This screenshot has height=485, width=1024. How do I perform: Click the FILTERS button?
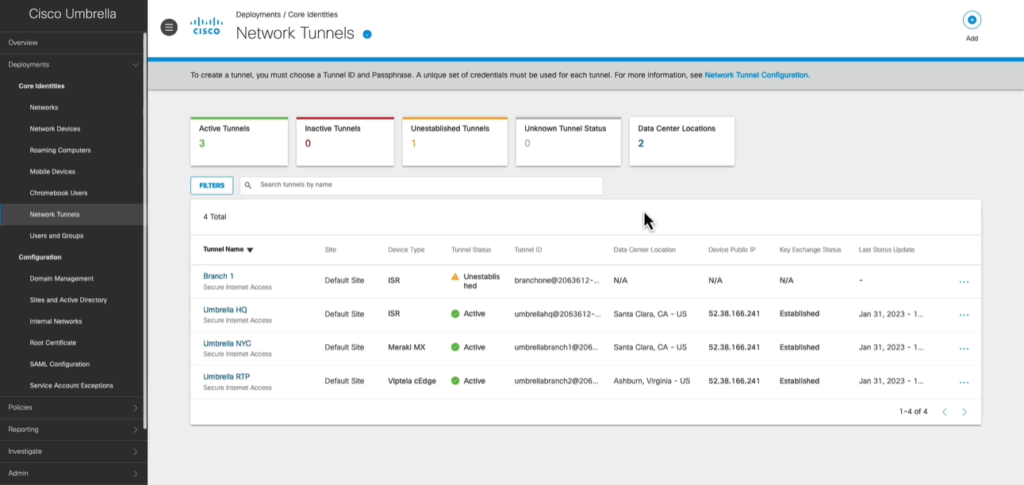click(212, 185)
